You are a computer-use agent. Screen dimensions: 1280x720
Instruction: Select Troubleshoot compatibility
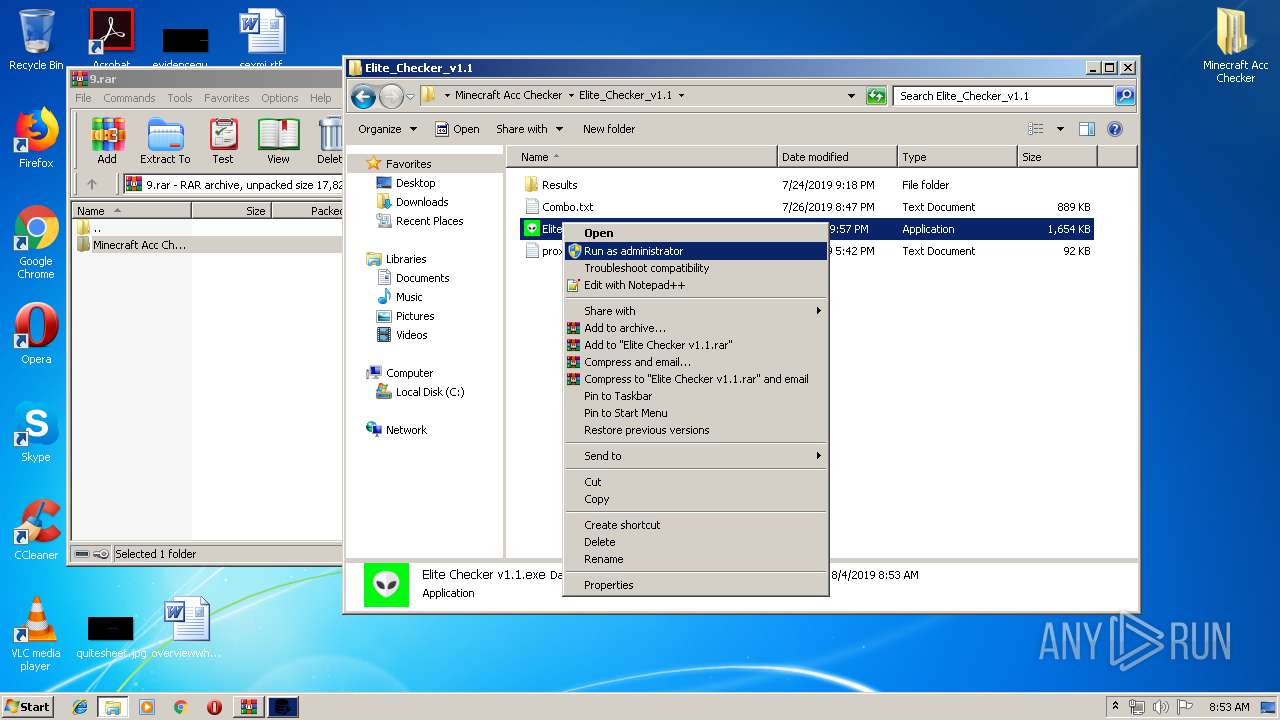[x=696, y=268]
